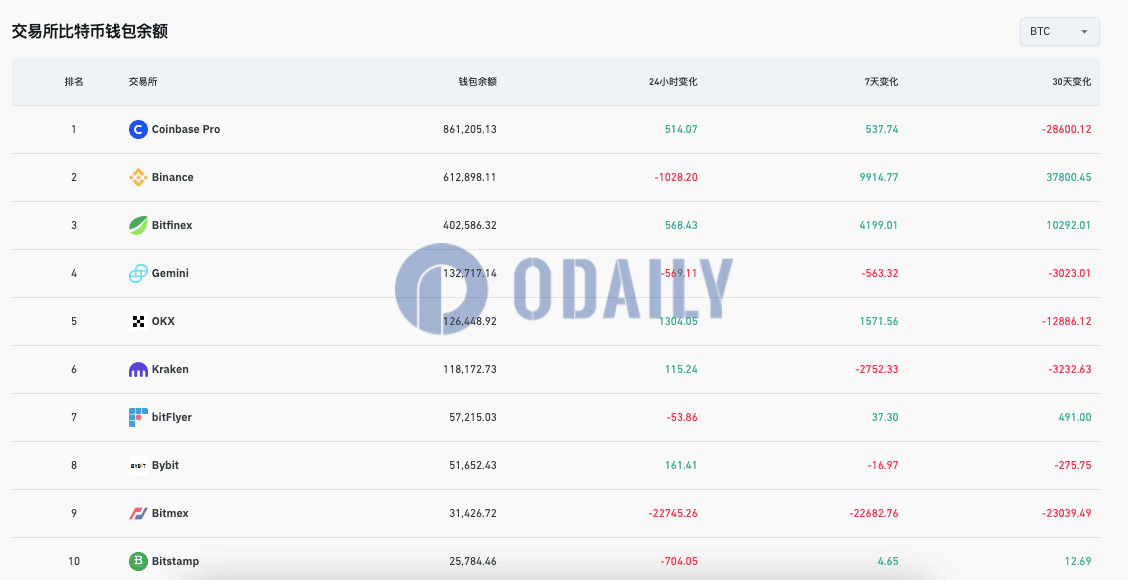This screenshot has height=580, width=1128.
Task: Click the Coinbase Pro logo icon
Action: [x=138, y=130]
